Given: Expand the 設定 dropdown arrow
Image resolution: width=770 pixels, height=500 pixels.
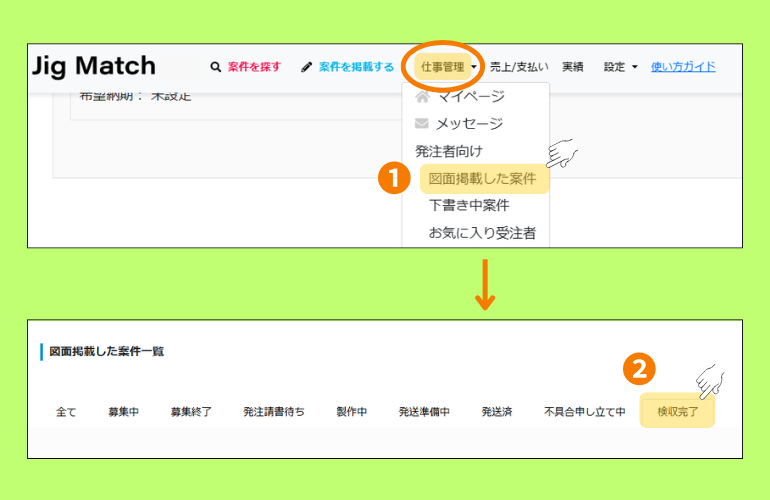Looking at the screenshot, I should coord(634,67).
